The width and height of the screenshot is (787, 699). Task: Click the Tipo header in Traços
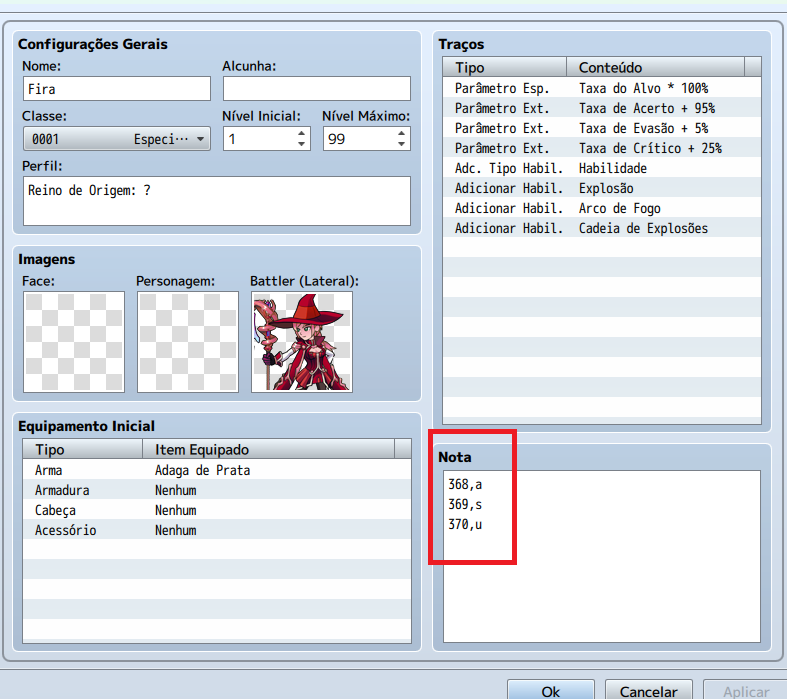pos(504,67)
